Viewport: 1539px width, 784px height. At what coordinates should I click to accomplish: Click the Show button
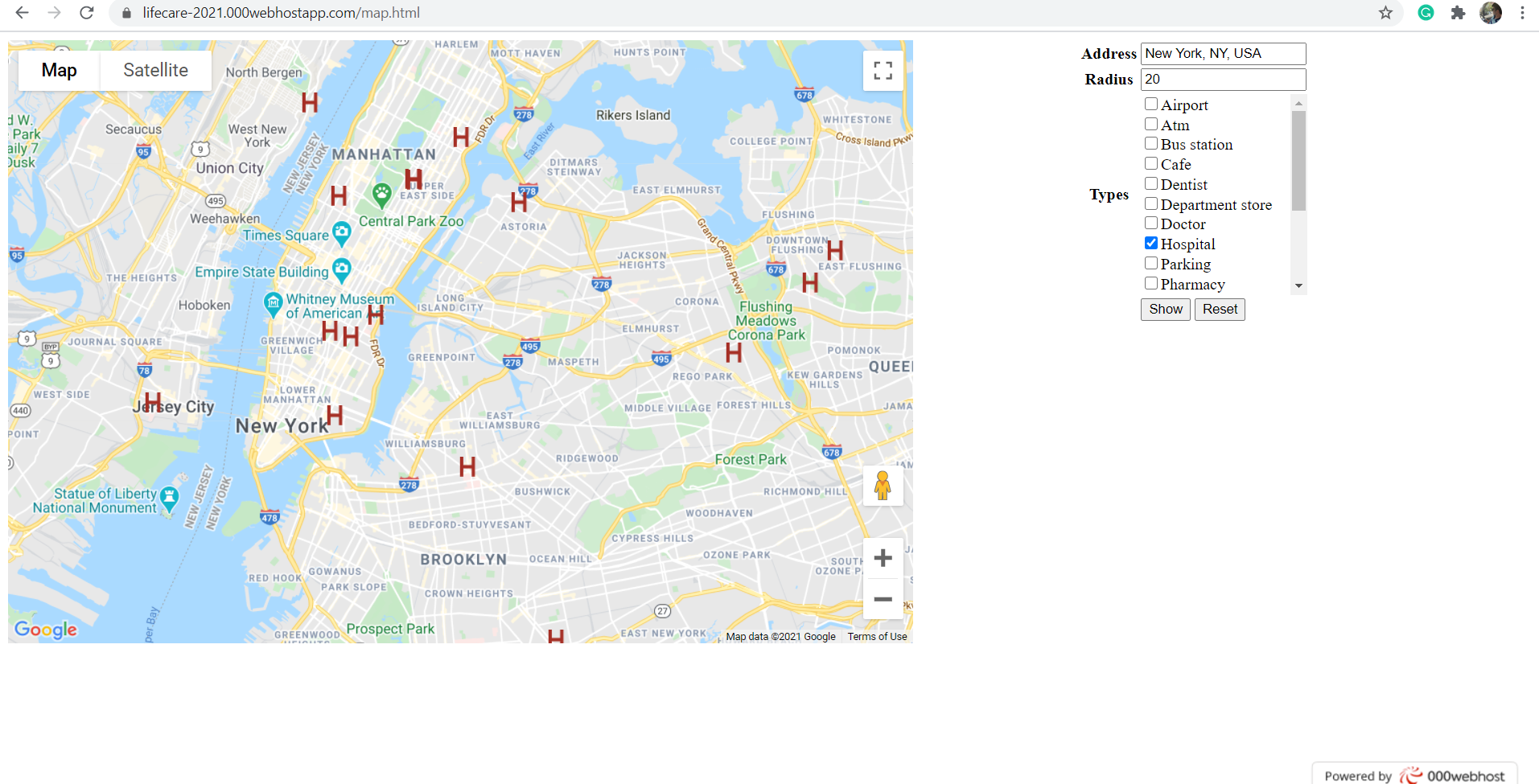(x=1166, y=310)
